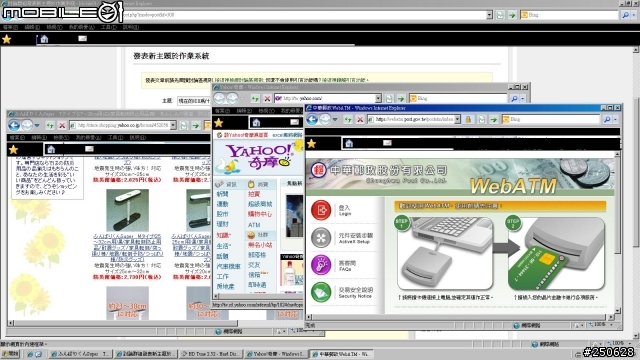The width and height of the screenshot is (640, 360).
Task: Click the home icon in Yahoo Japan shopping window
Action: 51,149
